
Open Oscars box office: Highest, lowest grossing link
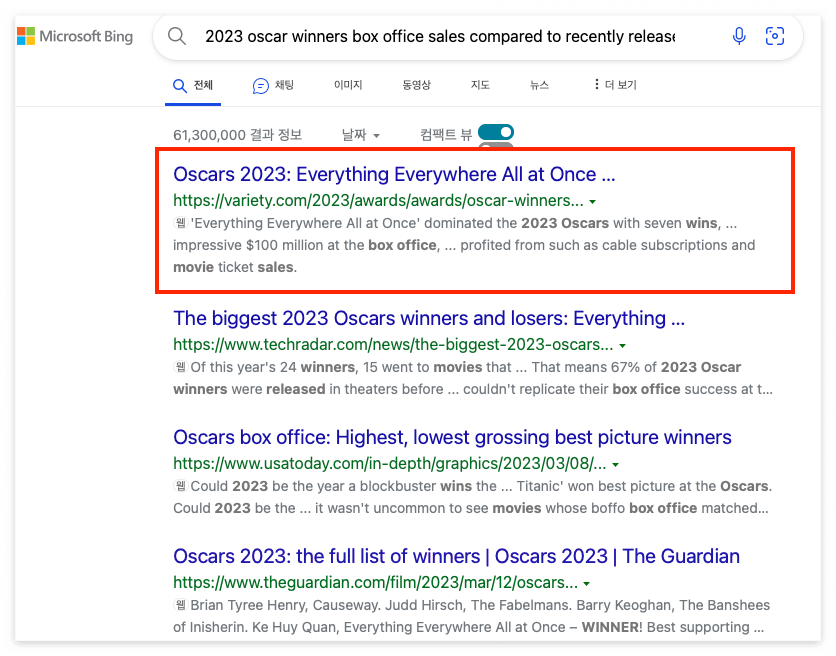[452, 437]
